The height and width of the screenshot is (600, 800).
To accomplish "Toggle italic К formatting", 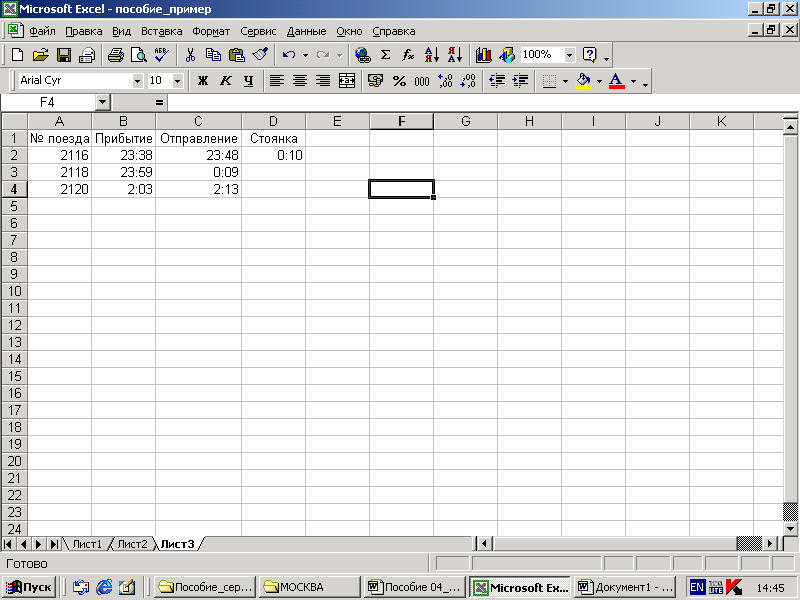I will (226, 81).
